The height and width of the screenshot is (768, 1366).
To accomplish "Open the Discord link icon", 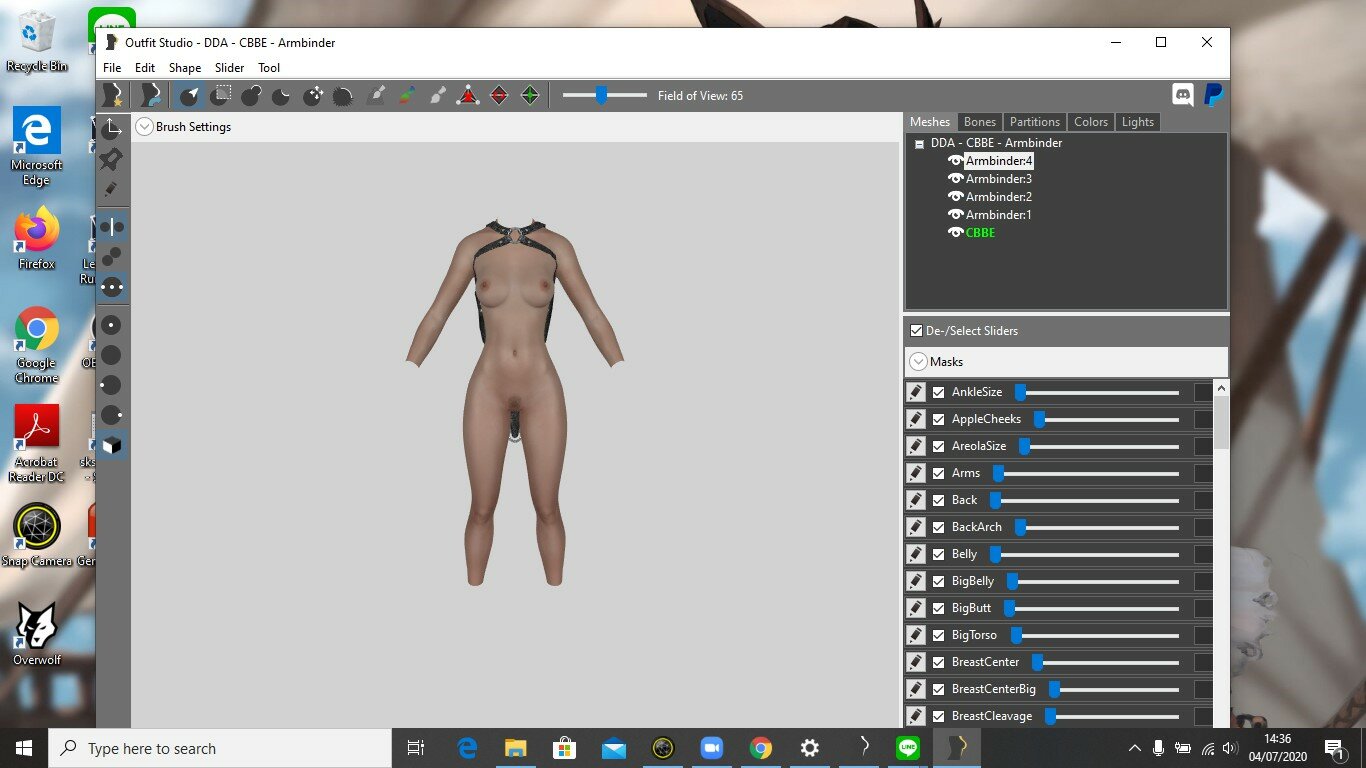I will point(1183,96).
